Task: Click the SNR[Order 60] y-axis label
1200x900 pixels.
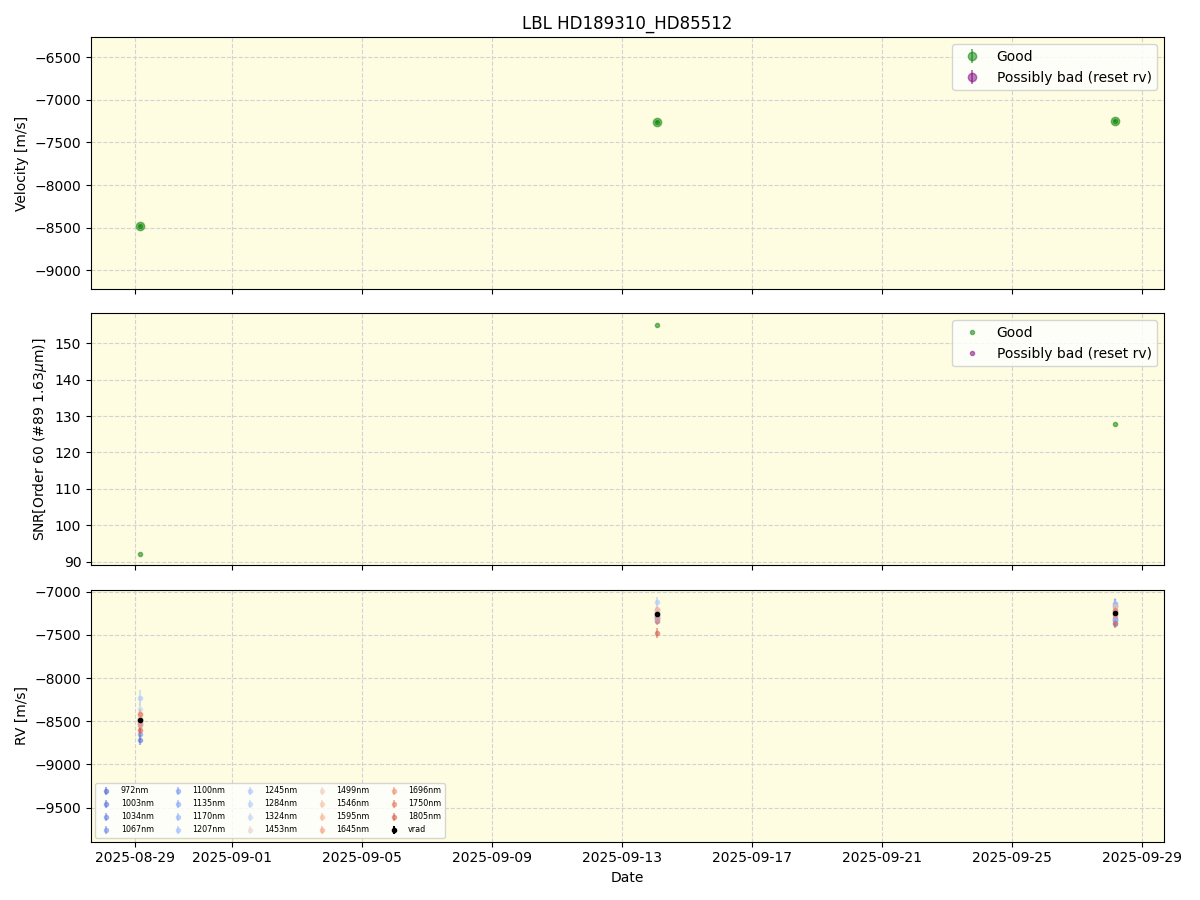Action: pos(39,439)
